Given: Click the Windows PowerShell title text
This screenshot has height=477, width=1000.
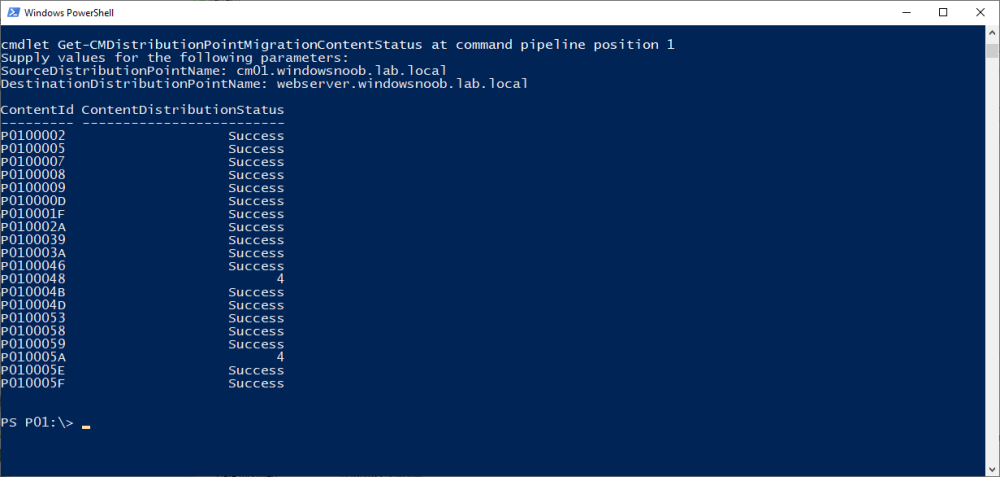Looking at the screenshot, I should pos(69,12).
